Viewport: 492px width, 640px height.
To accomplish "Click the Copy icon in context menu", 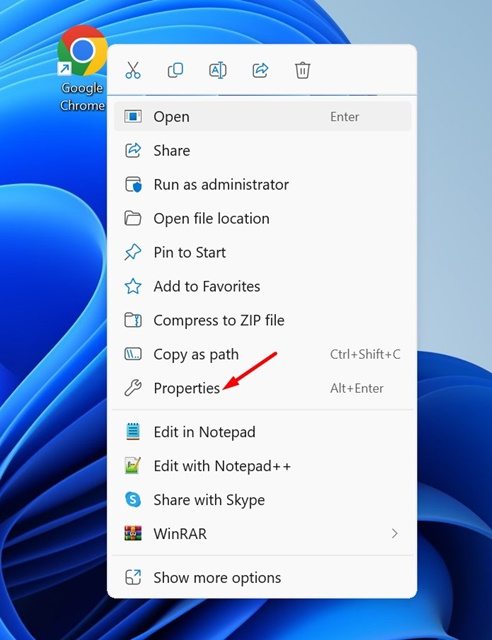I will 176,70.
